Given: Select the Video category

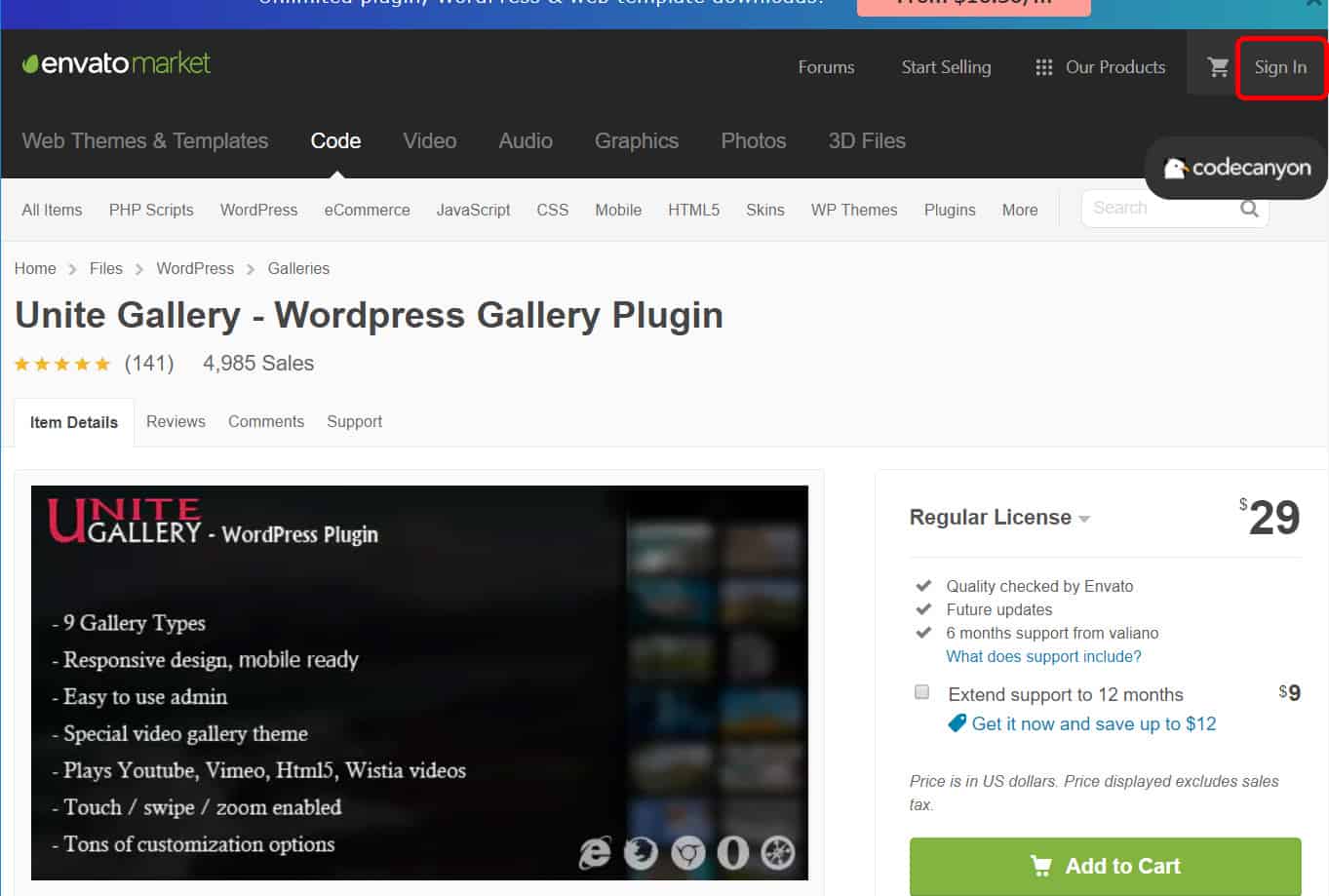Looking at the screenshot, I should click(430, 140).
